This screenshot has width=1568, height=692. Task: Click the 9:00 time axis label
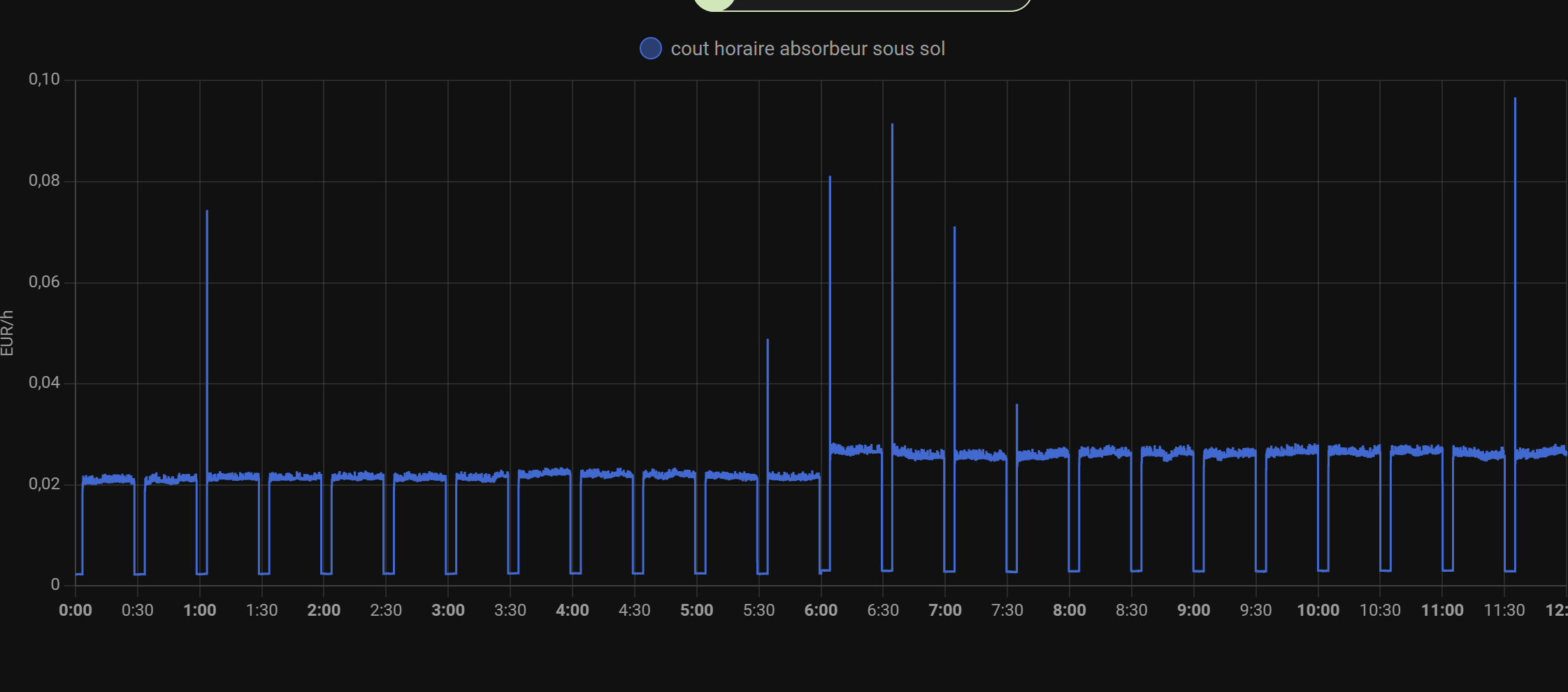click(x=1193, y=610)
